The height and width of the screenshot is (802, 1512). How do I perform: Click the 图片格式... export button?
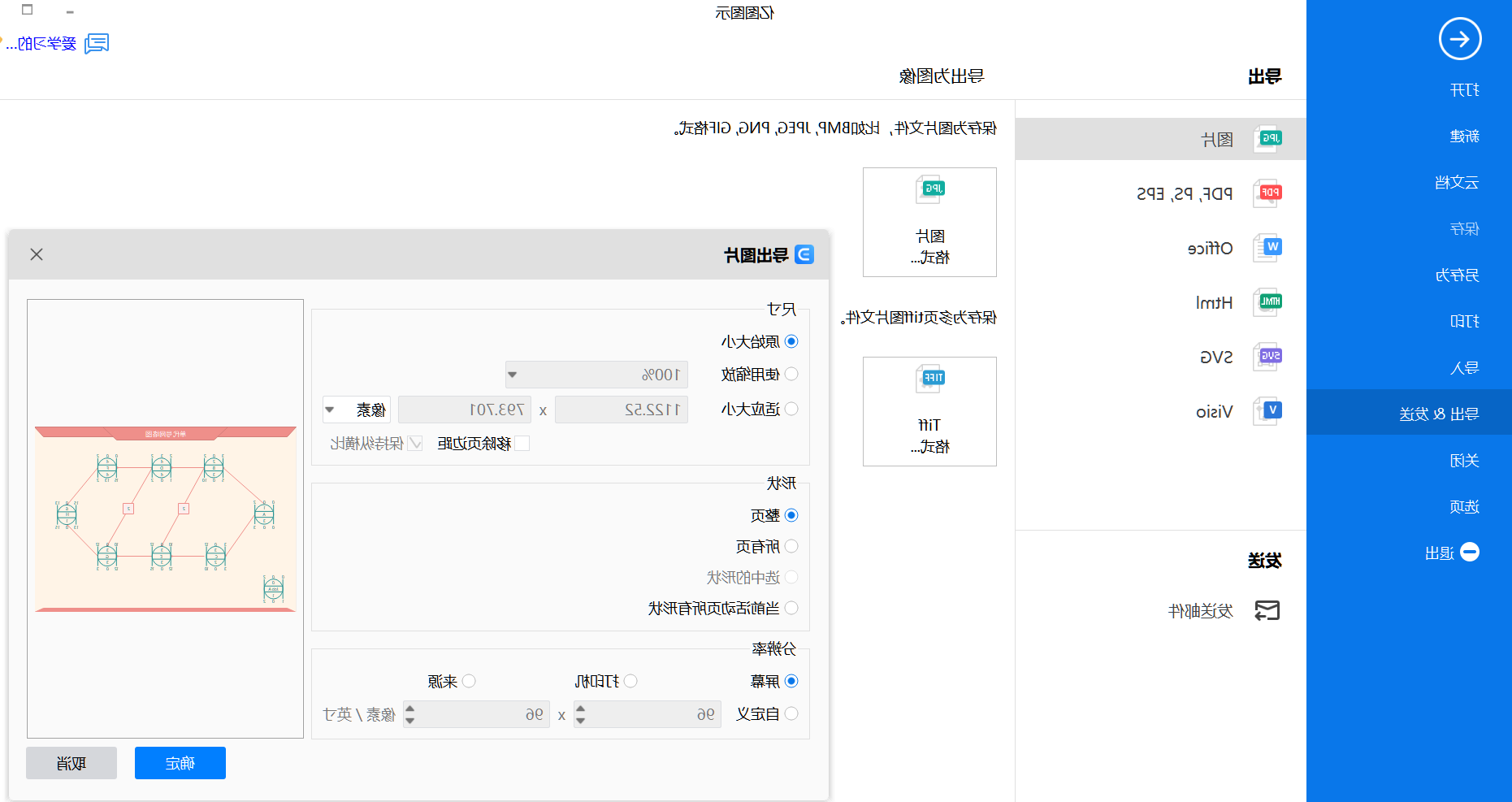click(x=929, y=222)
